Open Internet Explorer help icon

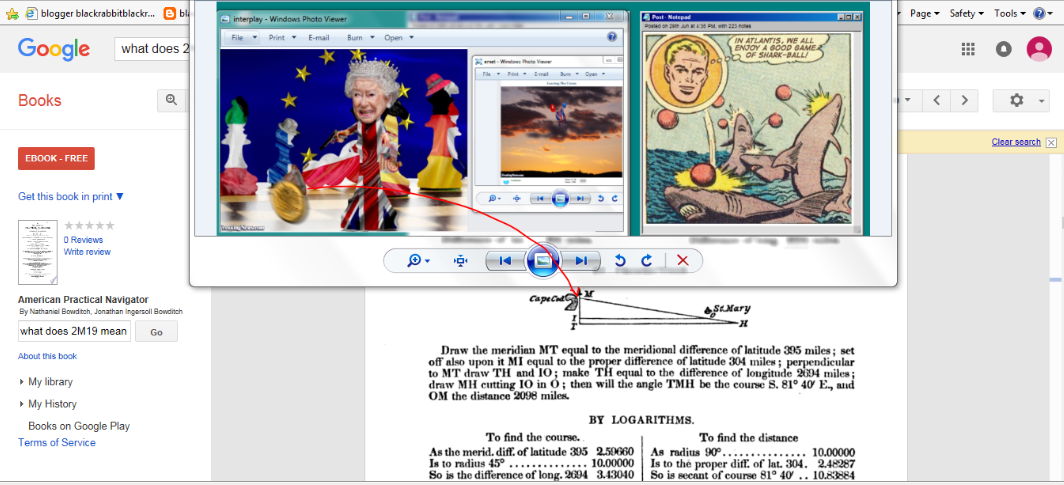[x=1039, y=13]
